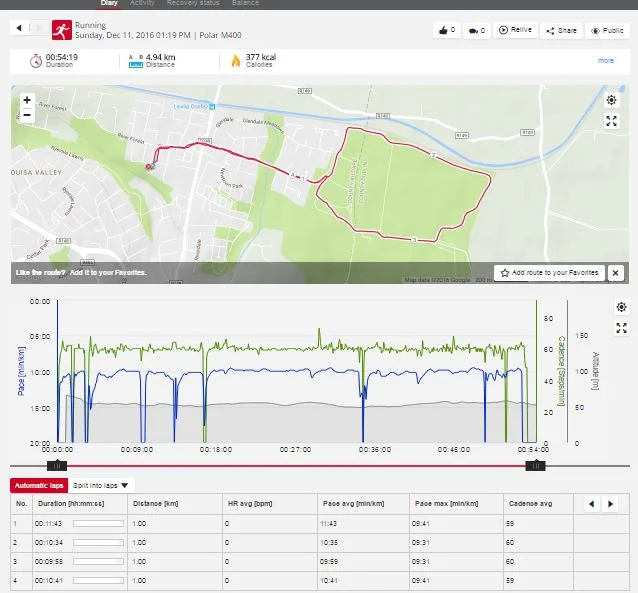Show next lap table columns
638x593 pixels.
610,504
